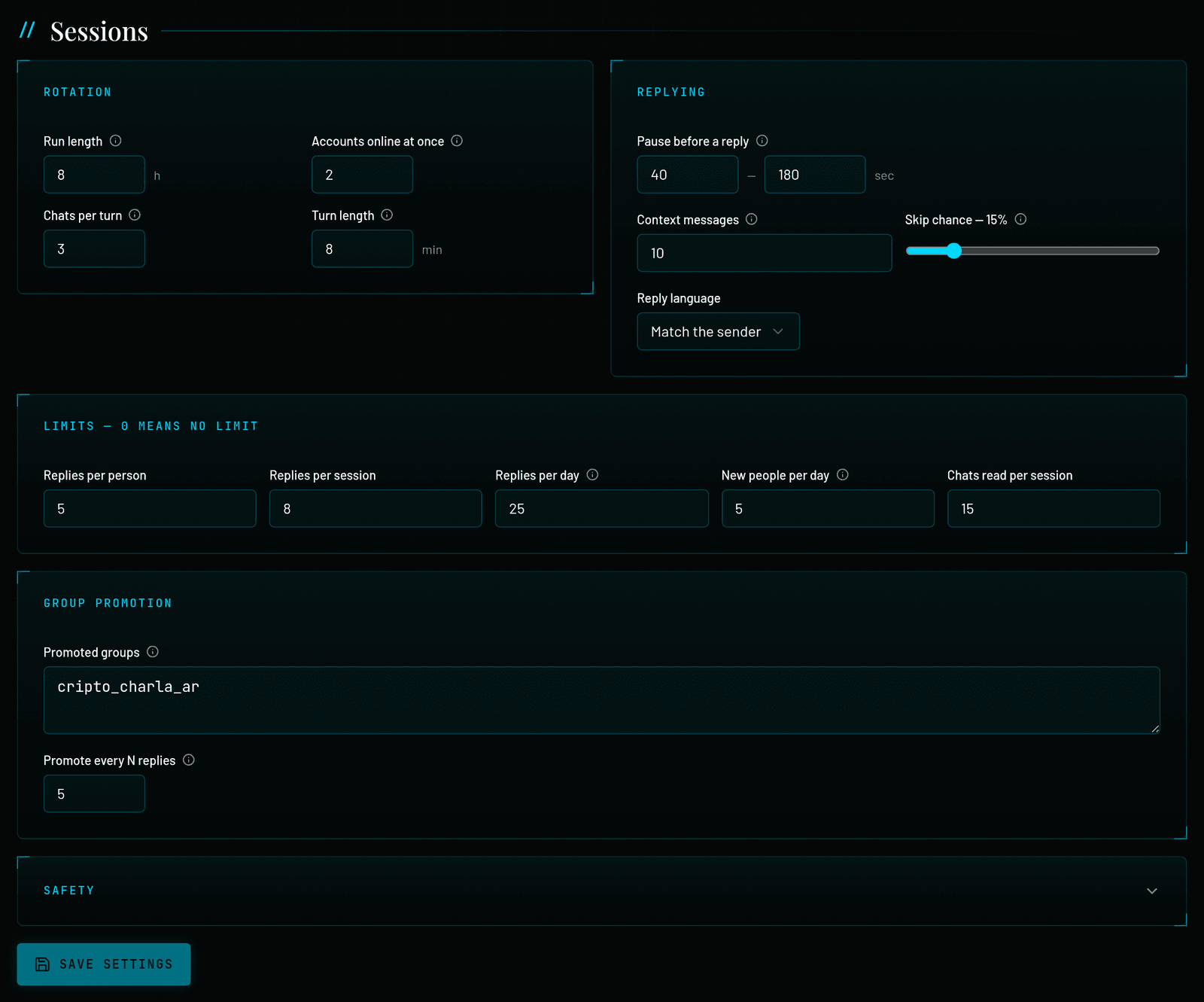Click the Save Settings button

[104, 964]
